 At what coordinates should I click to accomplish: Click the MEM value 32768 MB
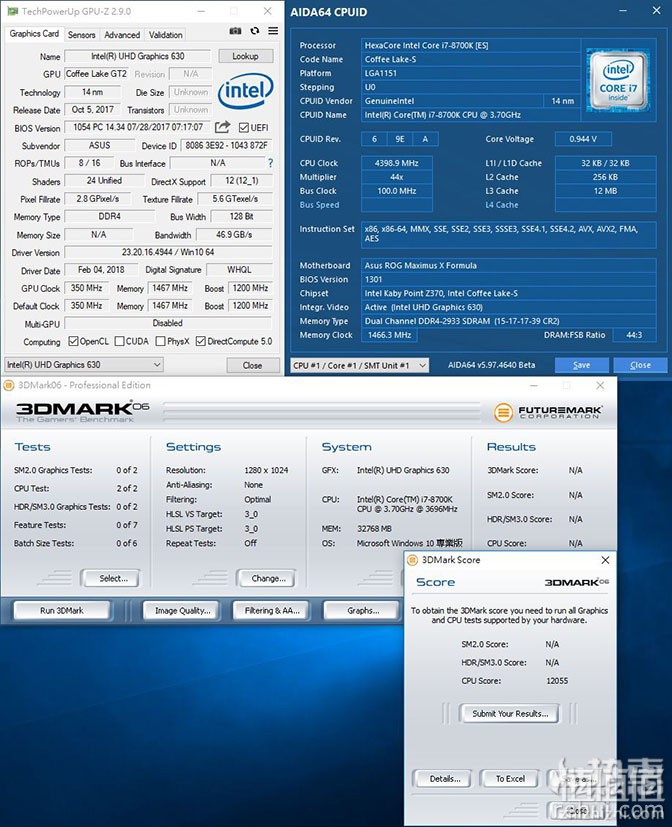point(375,528)
